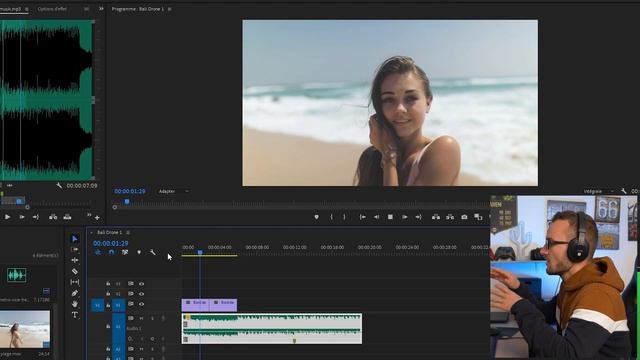
Task: Click Mark In in Program monitor
Action: click(x=331, y=217)
